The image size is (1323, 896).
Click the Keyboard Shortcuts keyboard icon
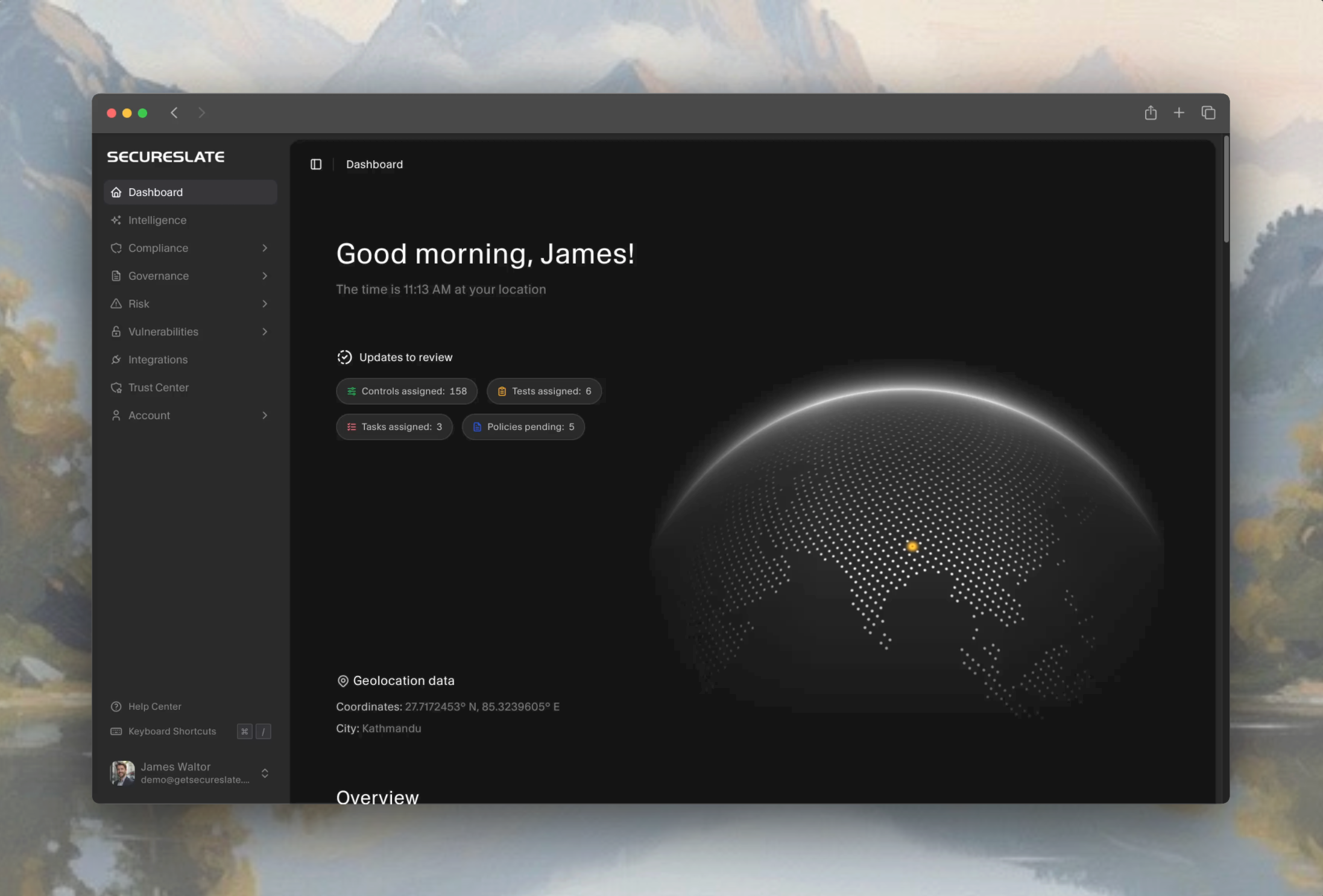[x=116, y=731]
